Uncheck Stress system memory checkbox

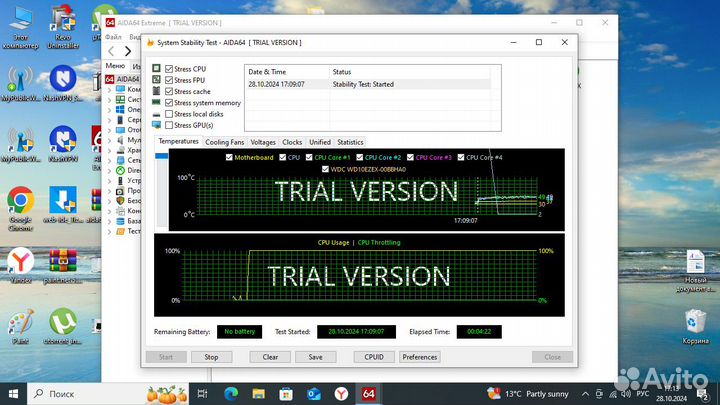[x=169, y=102]
